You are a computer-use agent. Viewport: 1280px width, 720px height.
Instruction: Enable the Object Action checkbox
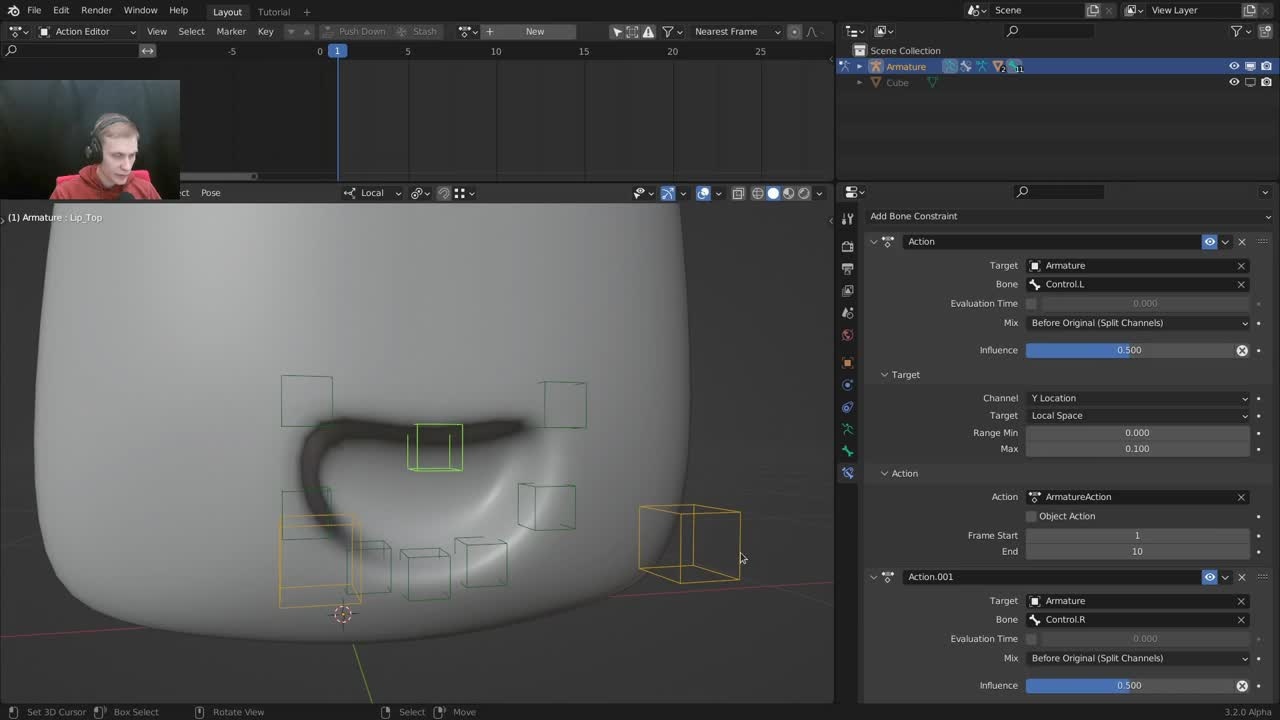1031,516
